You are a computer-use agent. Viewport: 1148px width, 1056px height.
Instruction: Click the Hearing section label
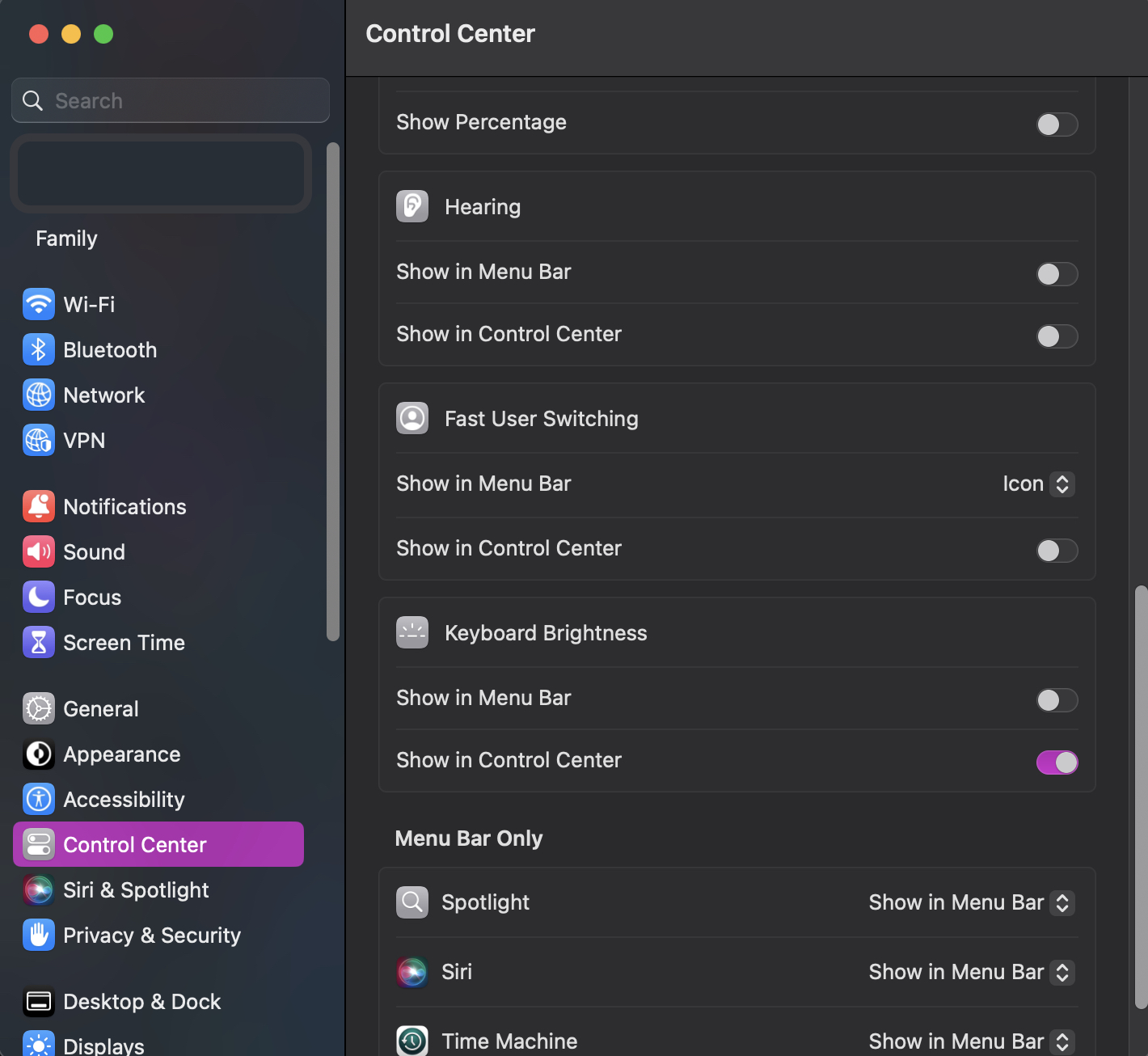(483, 207)
